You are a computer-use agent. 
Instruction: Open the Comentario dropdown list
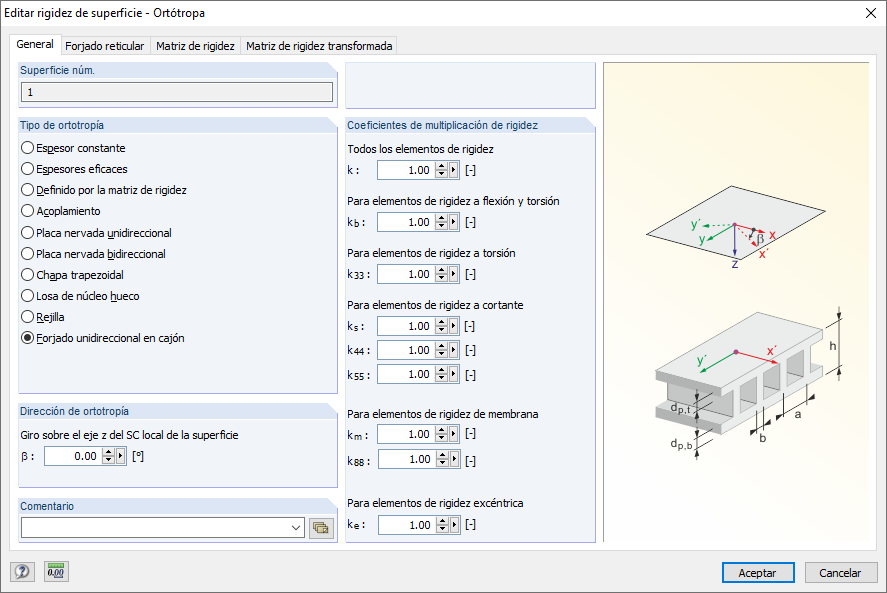click(x=297, y=527)
